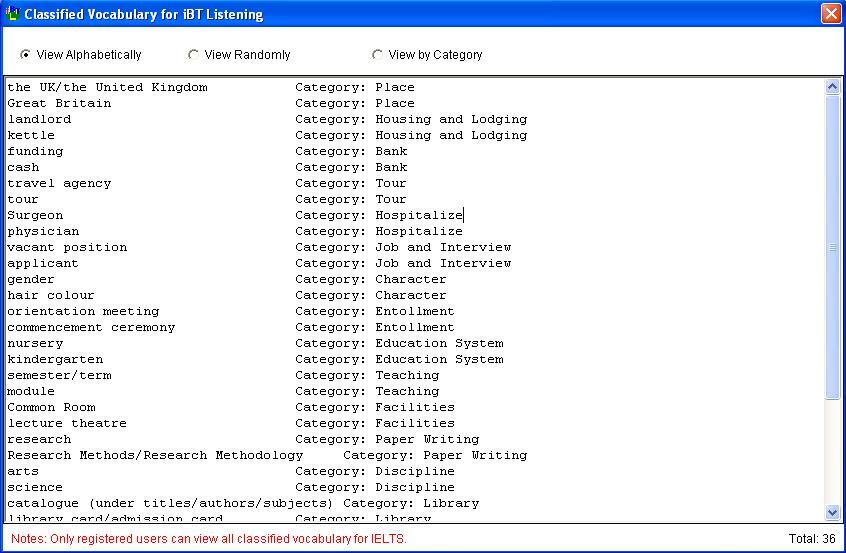
Task: Close the Classified Vocabulary window
Action: coord(831,13)
